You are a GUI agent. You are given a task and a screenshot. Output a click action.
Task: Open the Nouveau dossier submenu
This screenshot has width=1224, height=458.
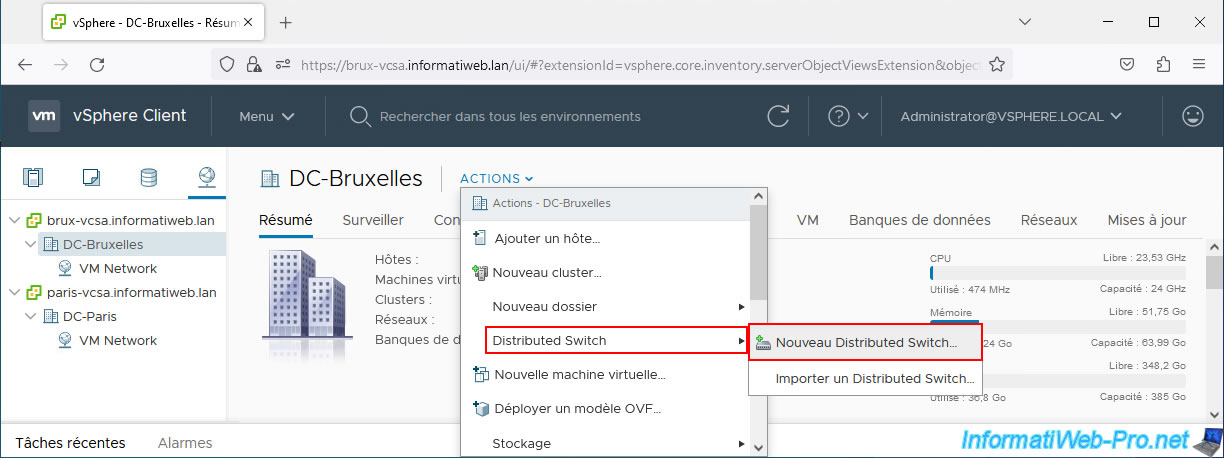[x=606, y=306]
